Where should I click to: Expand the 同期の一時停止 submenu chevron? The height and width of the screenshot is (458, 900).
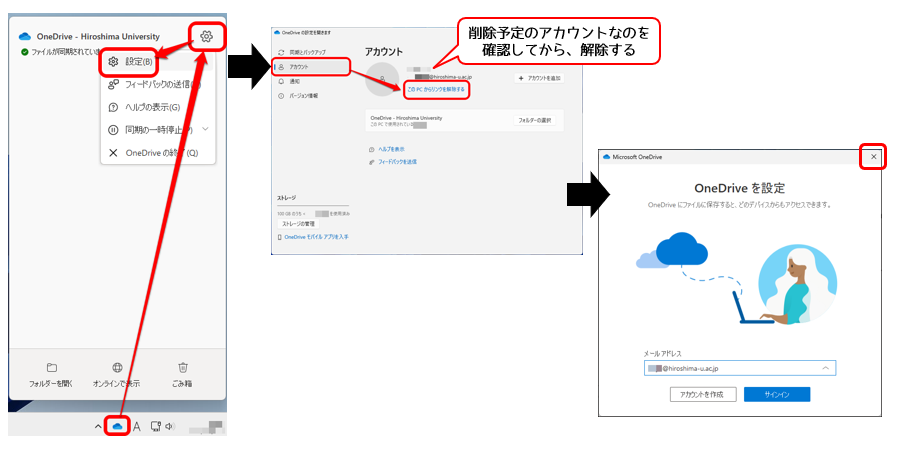205,130
